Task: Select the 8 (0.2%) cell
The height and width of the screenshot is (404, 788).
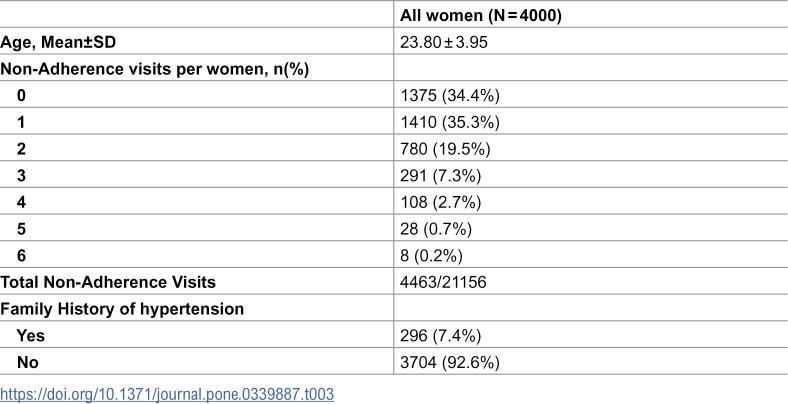Action: pos(431,255)
